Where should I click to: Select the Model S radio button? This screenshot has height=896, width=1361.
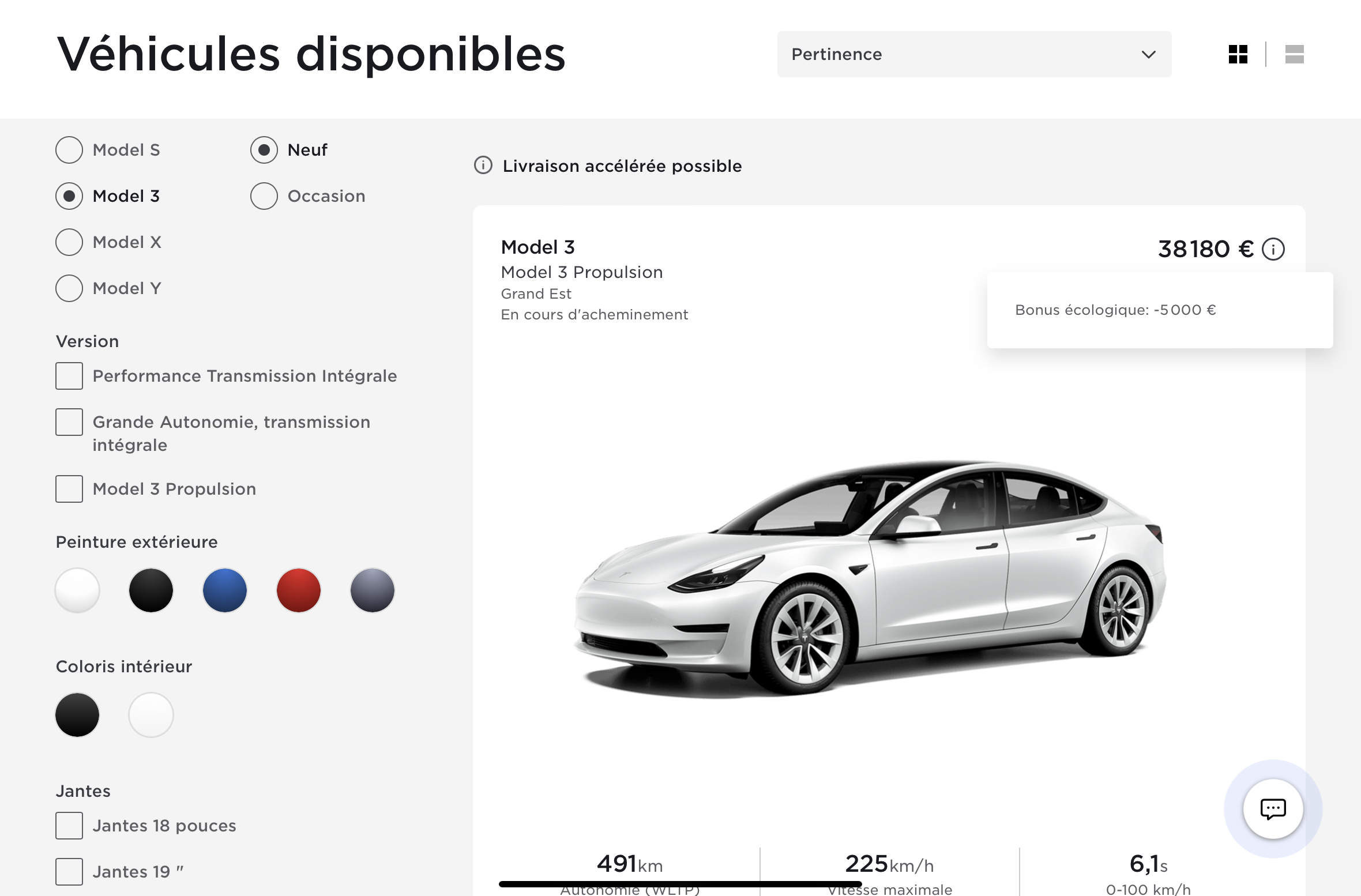[x=69, y=150]
